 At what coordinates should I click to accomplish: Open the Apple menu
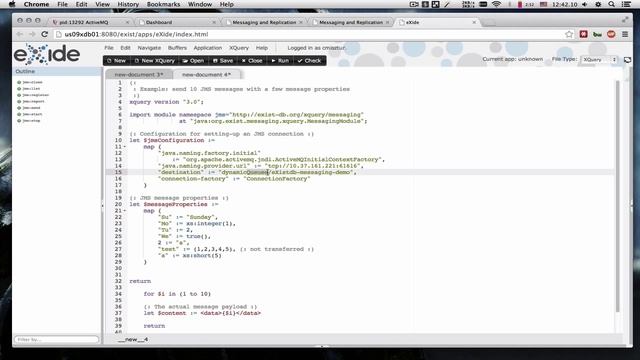point(11,4)
